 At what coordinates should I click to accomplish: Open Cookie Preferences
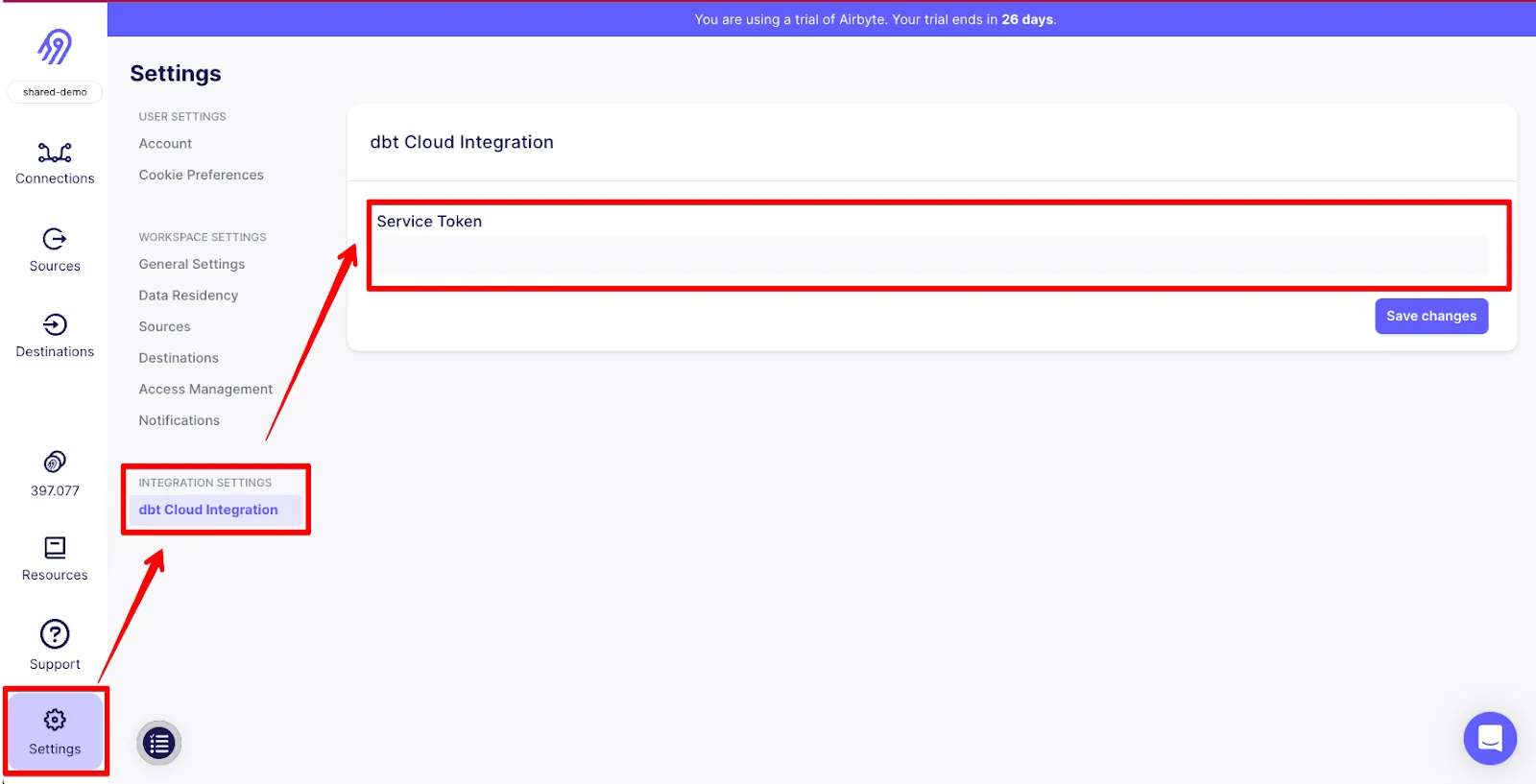point(201,175)
